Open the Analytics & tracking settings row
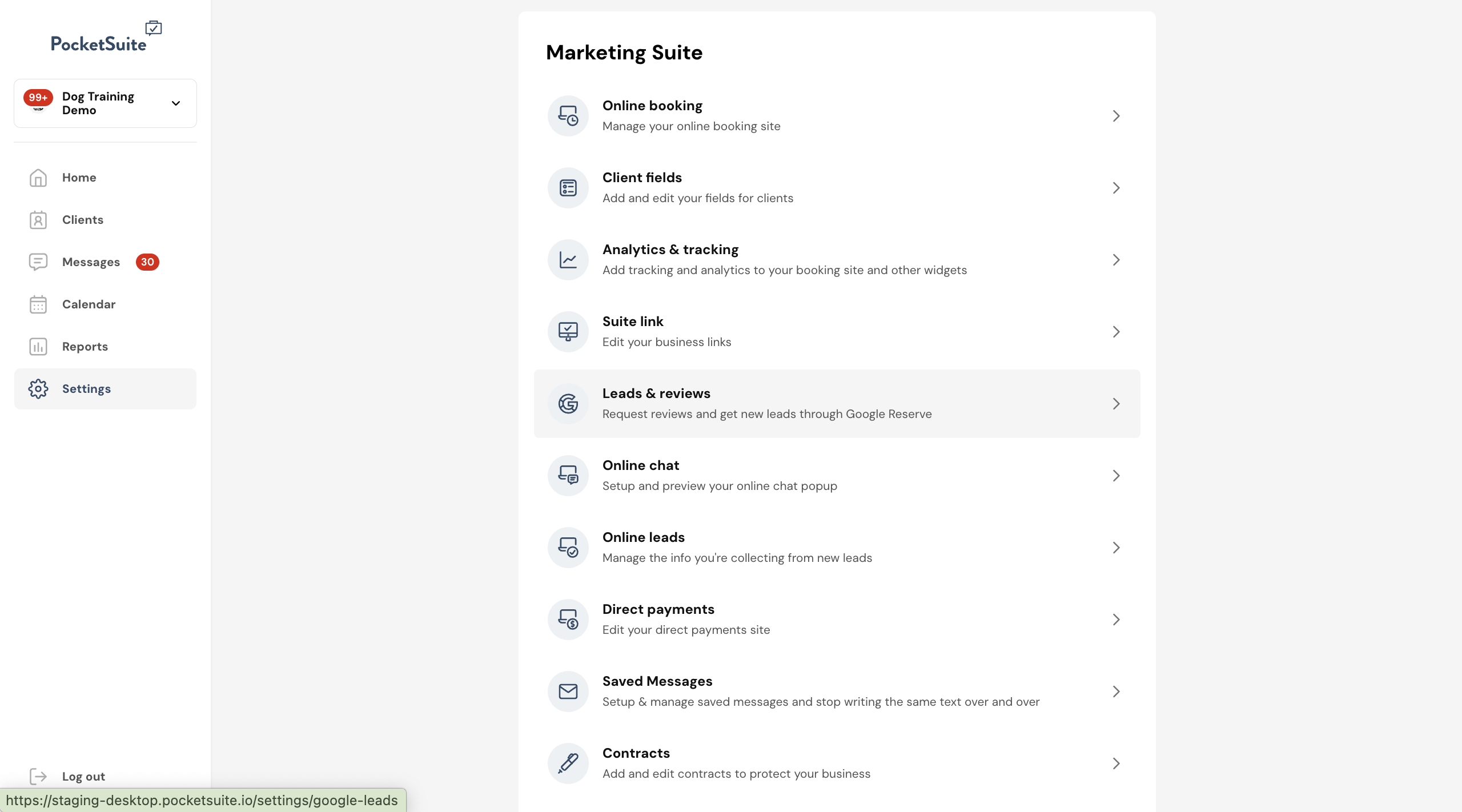 pyautogui.click(x=837, y=260)
